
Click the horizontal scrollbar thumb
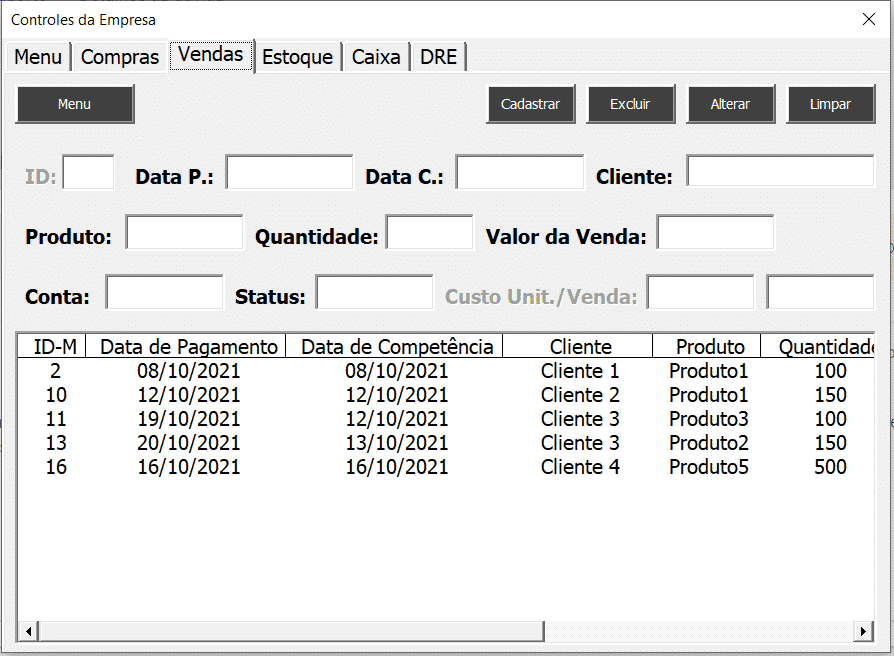[x=291, y=631]
